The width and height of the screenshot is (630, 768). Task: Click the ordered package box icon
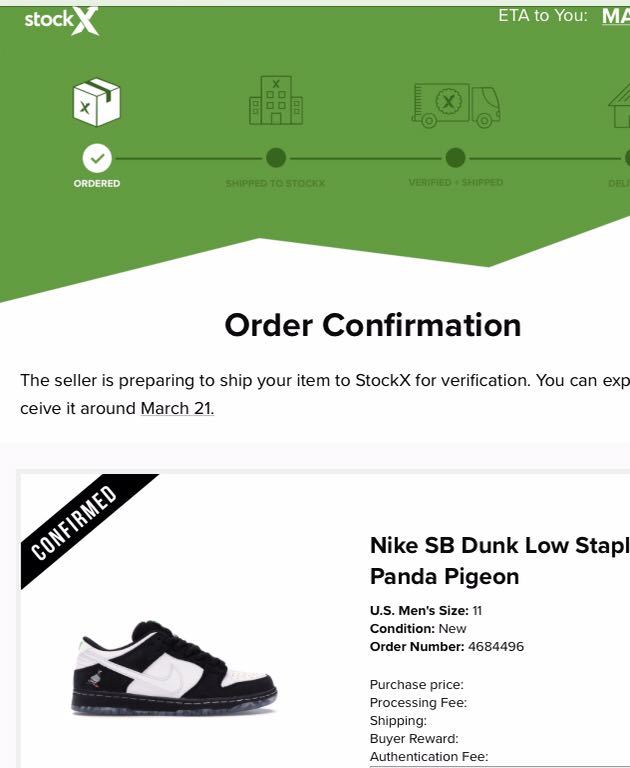[x=97, y=102]
